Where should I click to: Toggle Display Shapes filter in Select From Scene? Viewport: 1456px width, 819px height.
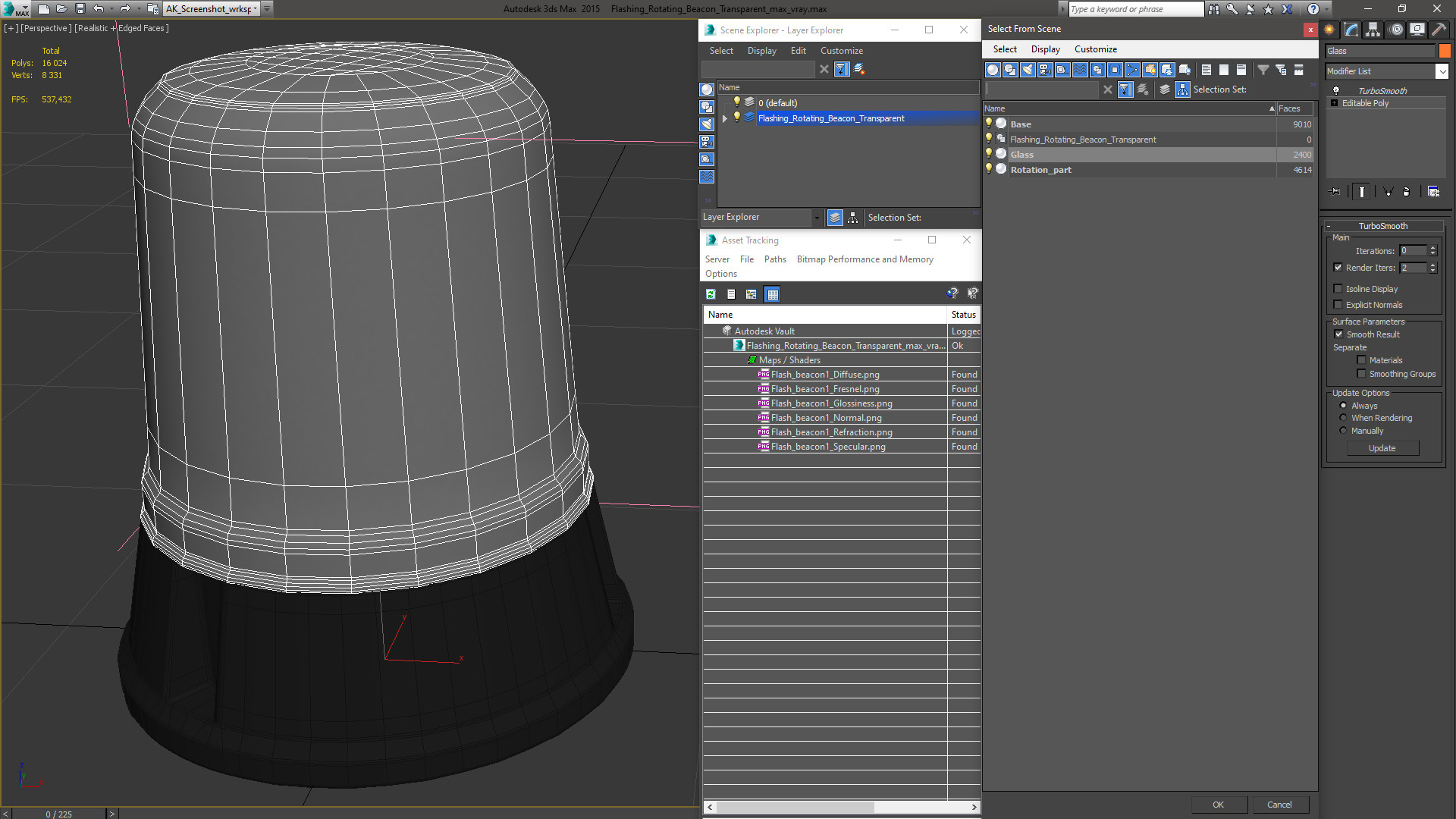[1010, 70]
